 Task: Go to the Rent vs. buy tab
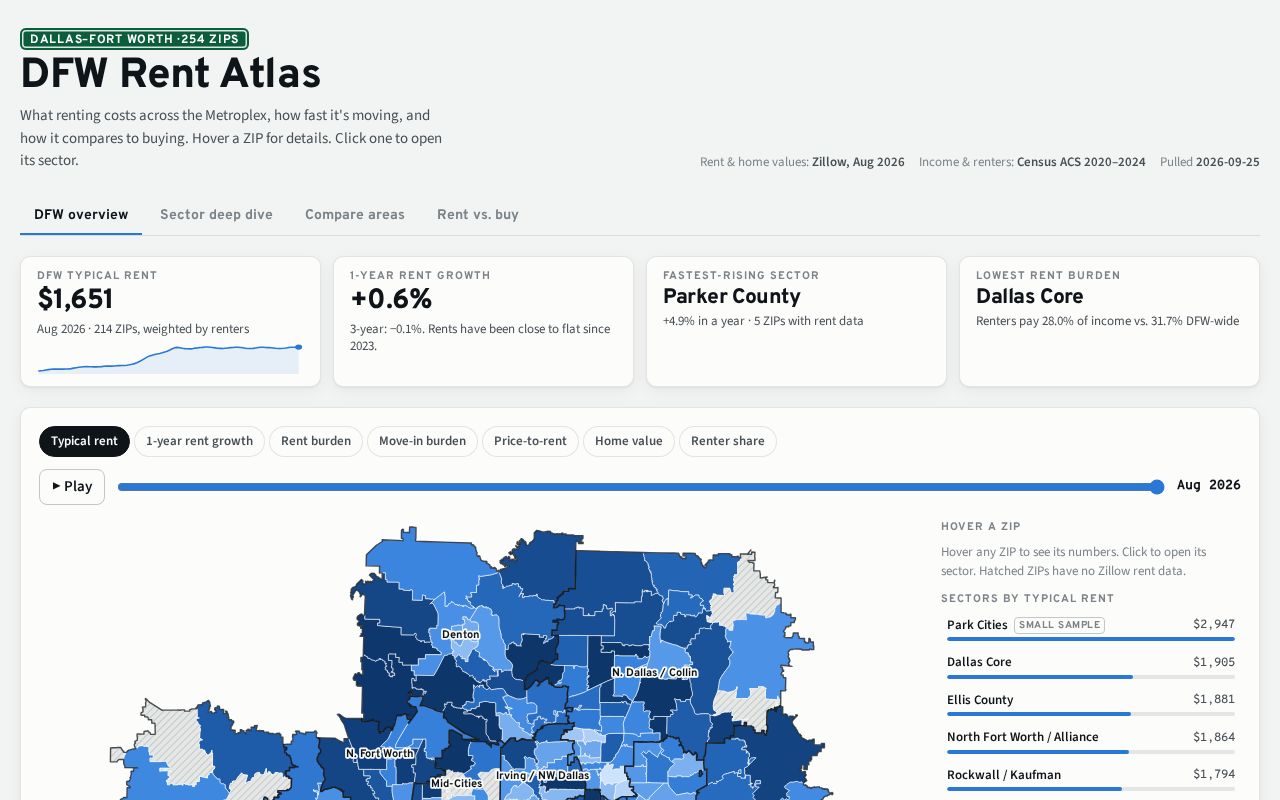[478, 215]
